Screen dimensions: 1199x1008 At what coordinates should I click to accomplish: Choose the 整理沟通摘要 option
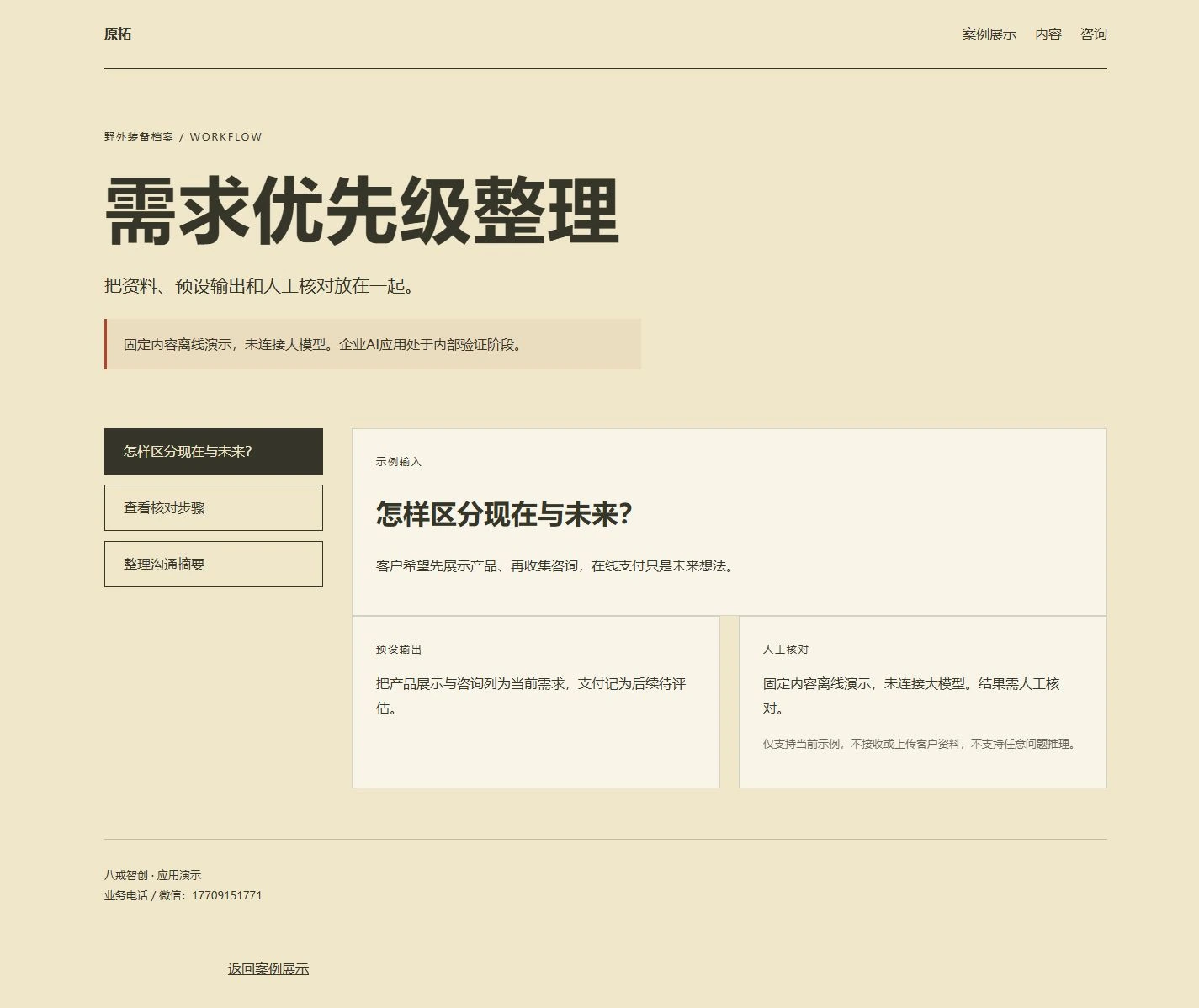(214, 564)
